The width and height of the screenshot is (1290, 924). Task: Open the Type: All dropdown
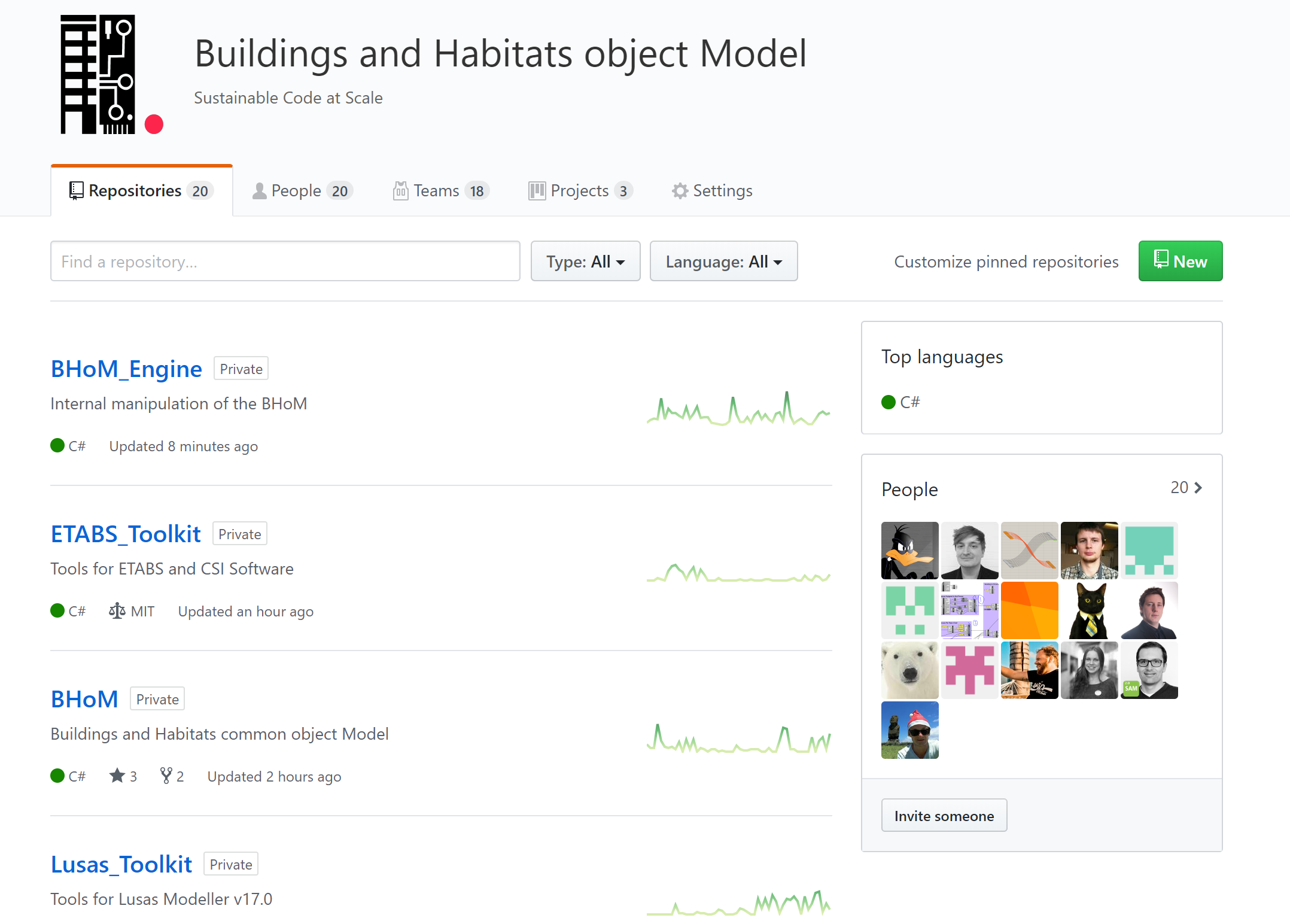pos(585,262)
